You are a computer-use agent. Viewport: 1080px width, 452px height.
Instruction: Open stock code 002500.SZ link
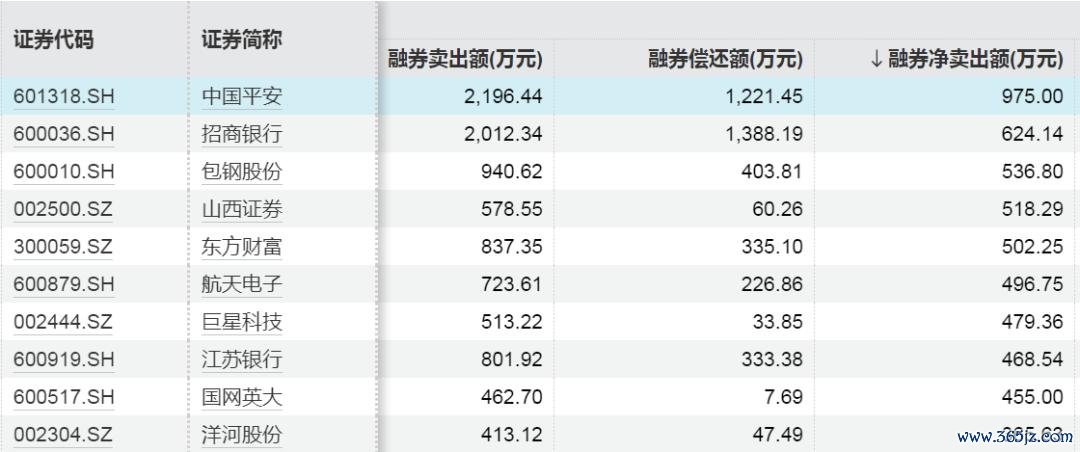pyautogui.click(x=63, y=209)
